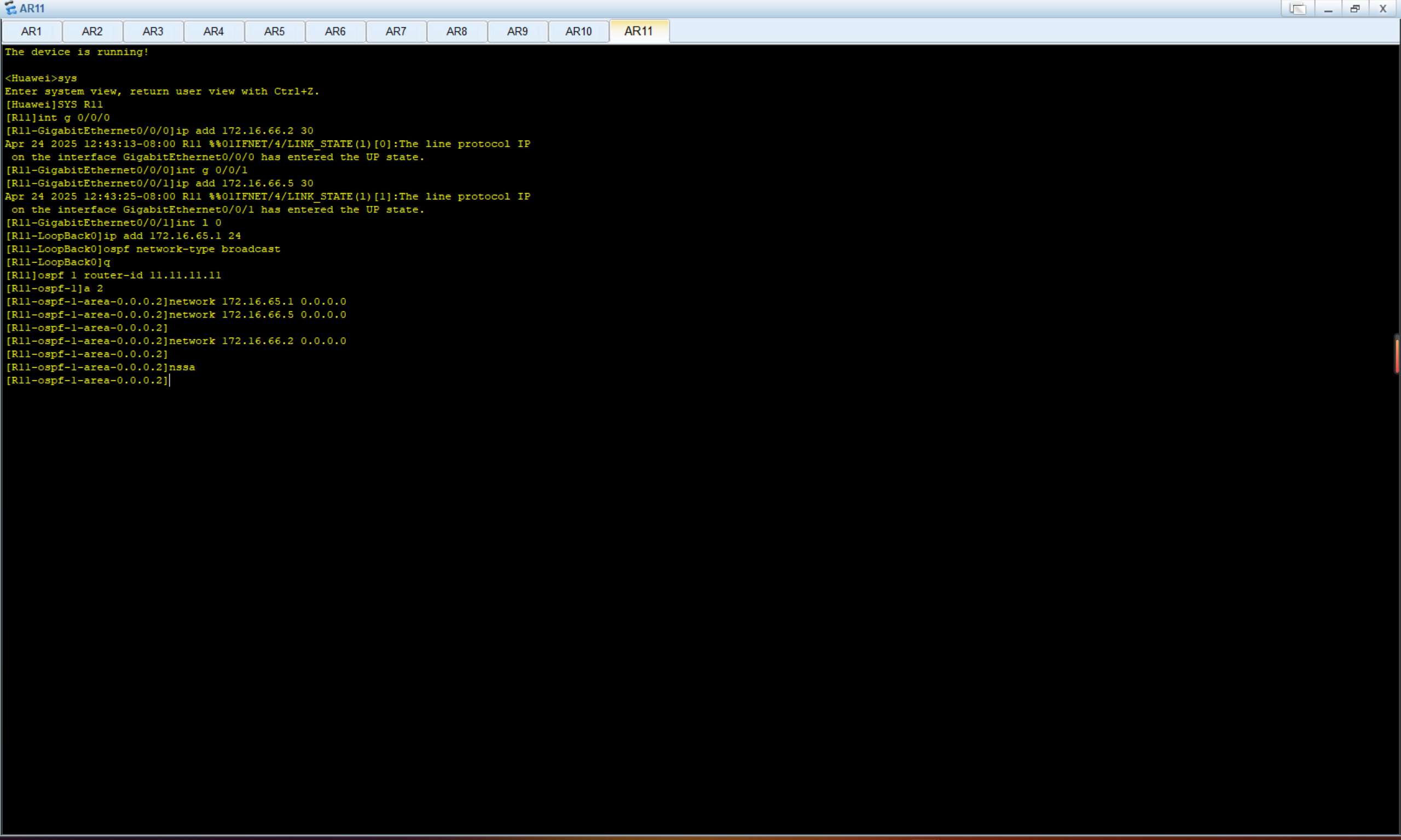1401x840 pixels.
Task: Switch to the AR8 tab
Action: point(457,31)
